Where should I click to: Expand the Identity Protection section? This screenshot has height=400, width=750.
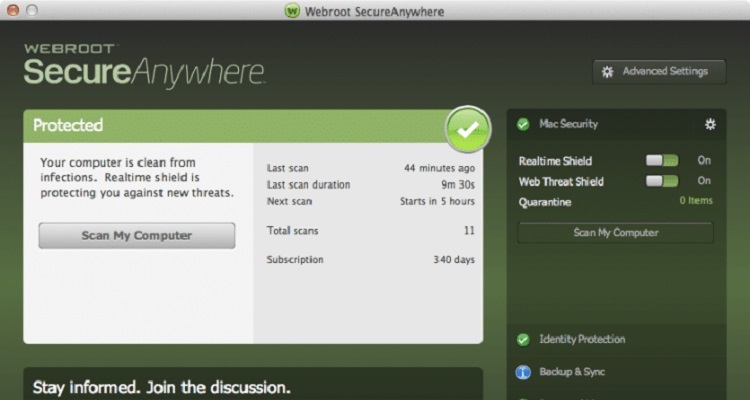616,339
